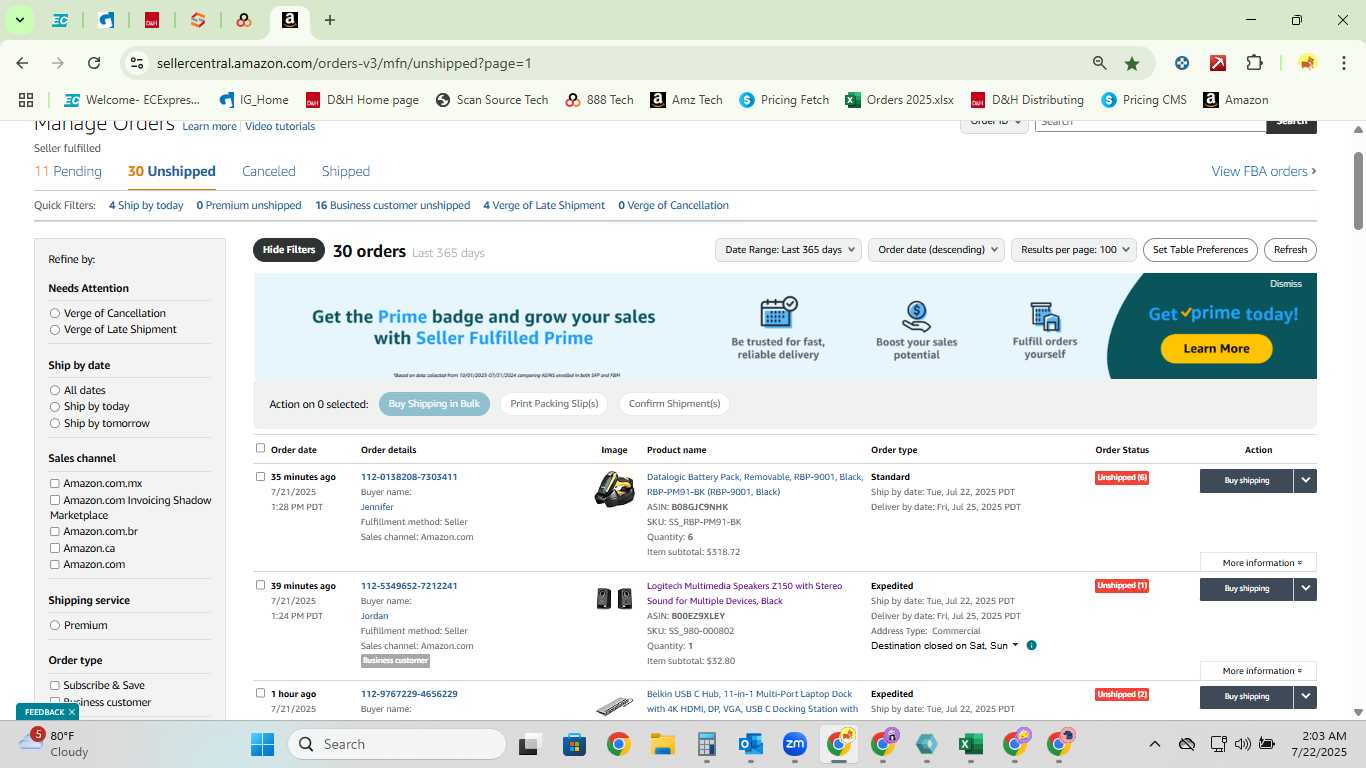Viewport: 1366px width, 768px height.
Task: Click the zoom magnifier icon in address bar
Action: [x=1100, y=63]
